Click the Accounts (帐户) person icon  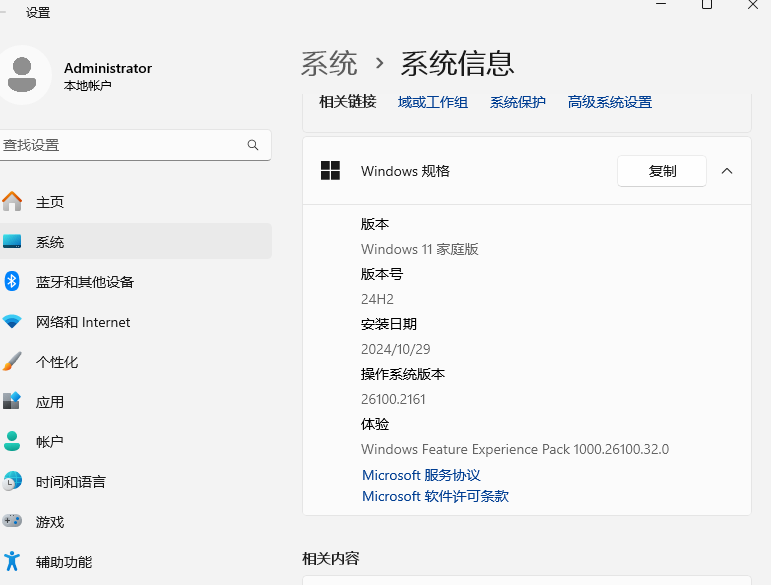coord(12,441)
